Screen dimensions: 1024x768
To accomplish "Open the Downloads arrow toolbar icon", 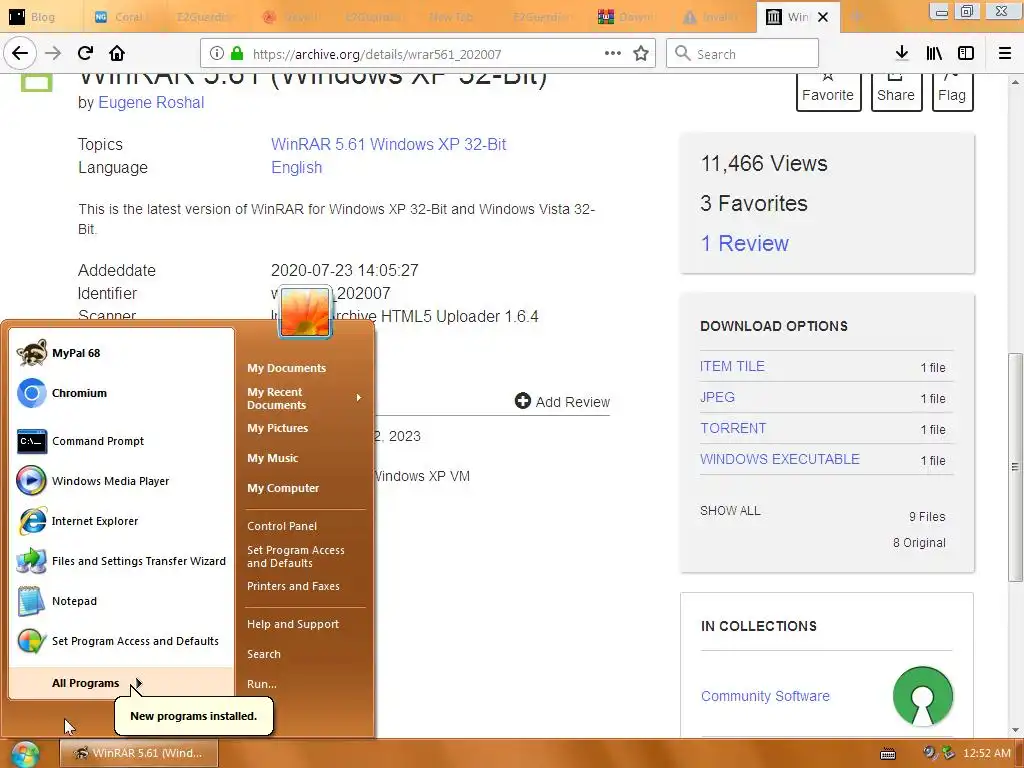I will tap(902, 54).
